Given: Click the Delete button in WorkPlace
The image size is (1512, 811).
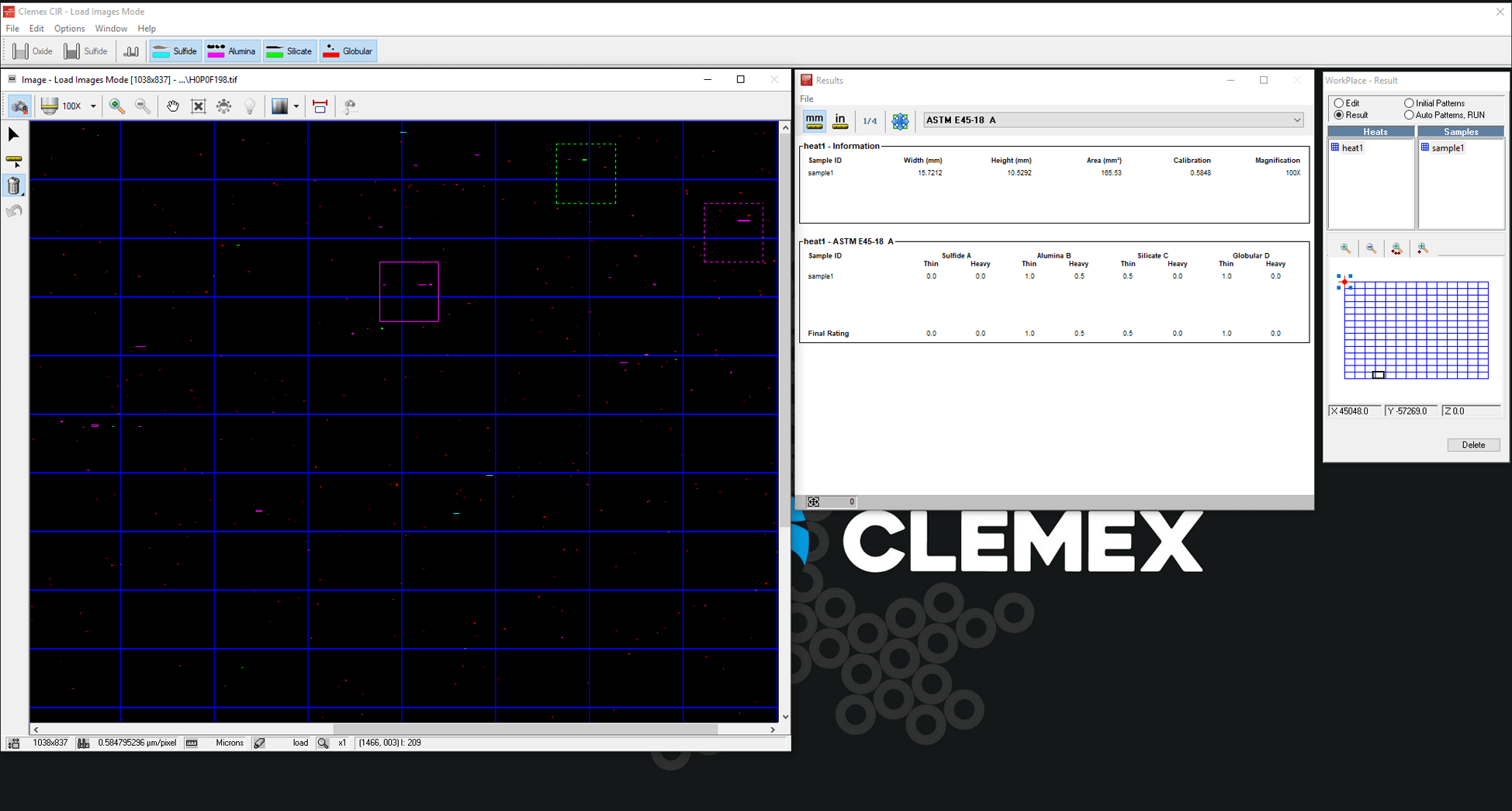Looking at the screenshot, I should pyautogui.click(x=1472, y=445).
